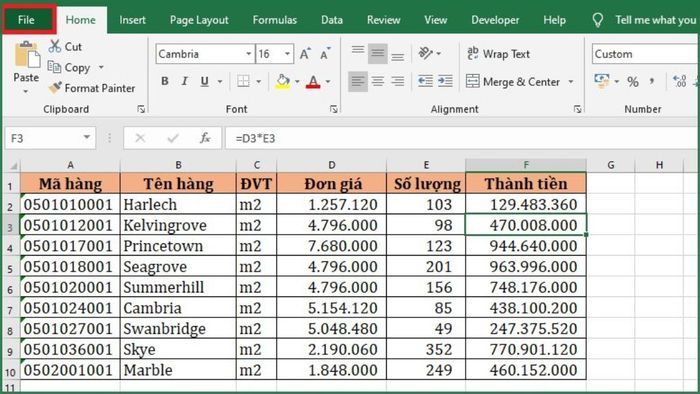Confirm formula entry with checkmark icon
This screenshot has width=700, height=394.
pyautogui.click(x=173, y=138)
